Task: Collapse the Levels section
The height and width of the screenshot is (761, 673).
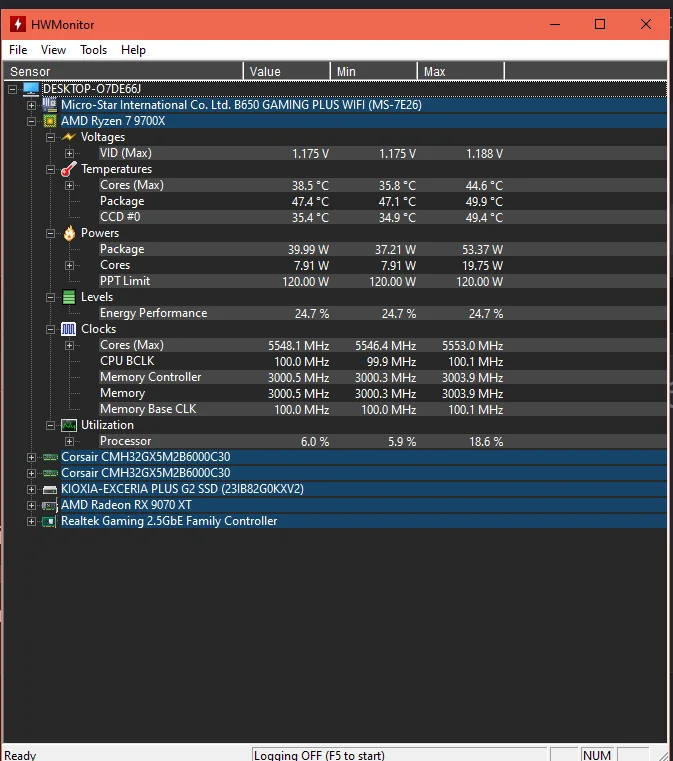Action: (x=50, y=298)
